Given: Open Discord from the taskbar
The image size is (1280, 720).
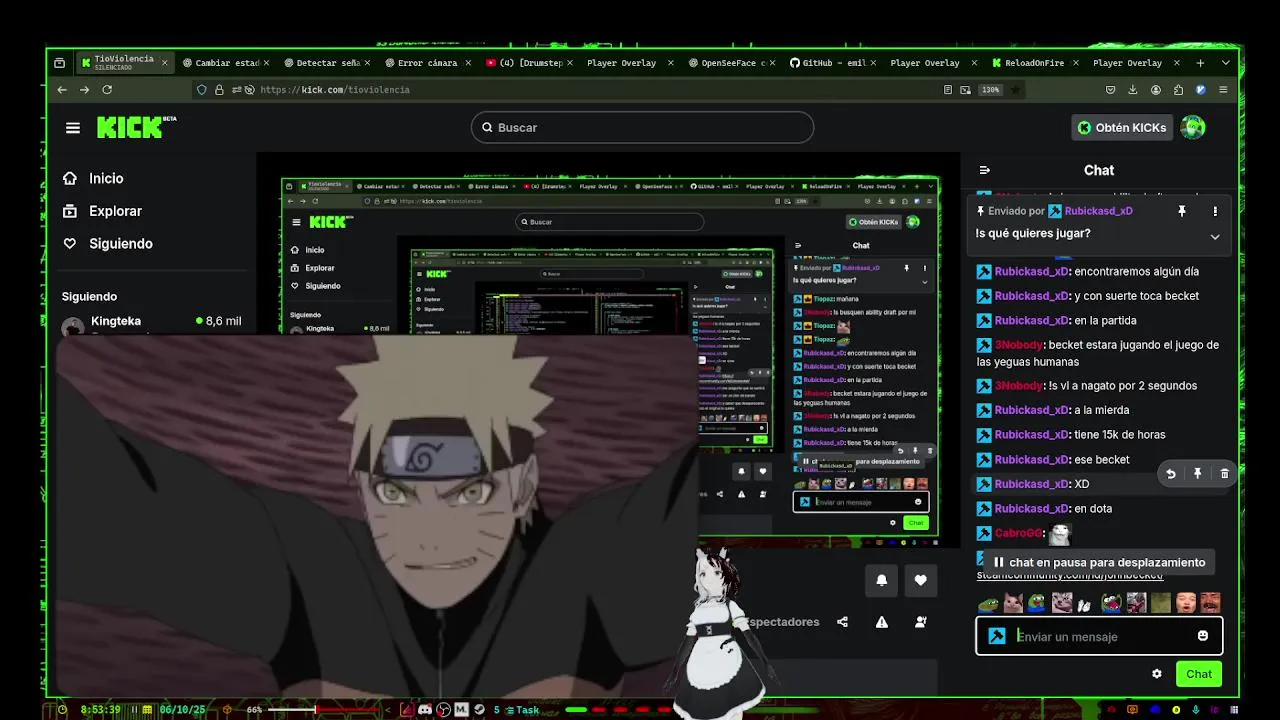Looking at the screenshot, I should [425, 710].
